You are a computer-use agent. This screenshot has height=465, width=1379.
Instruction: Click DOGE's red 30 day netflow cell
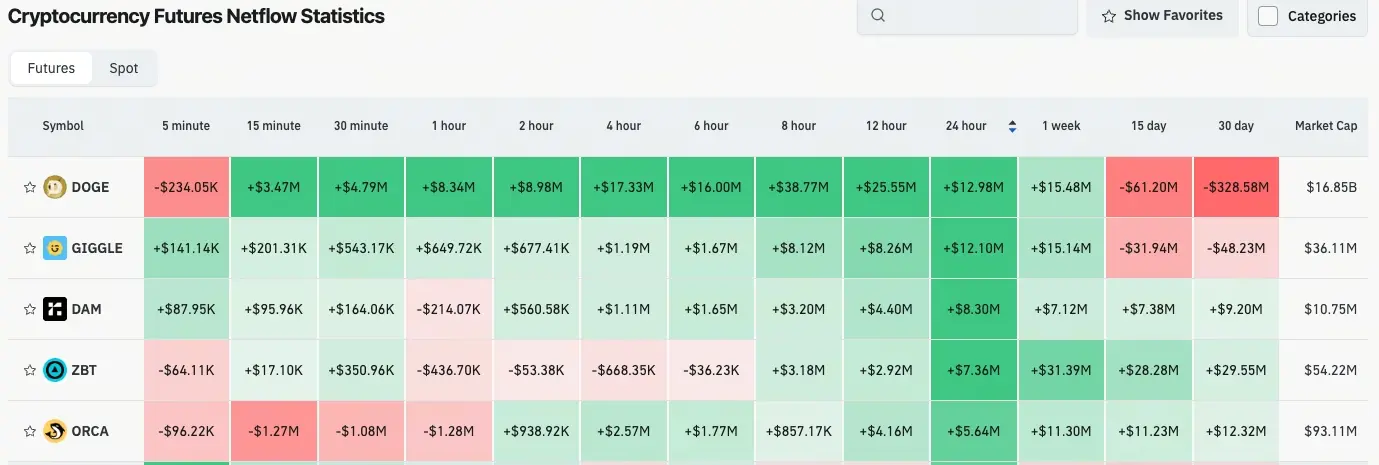coord(1236,187)
